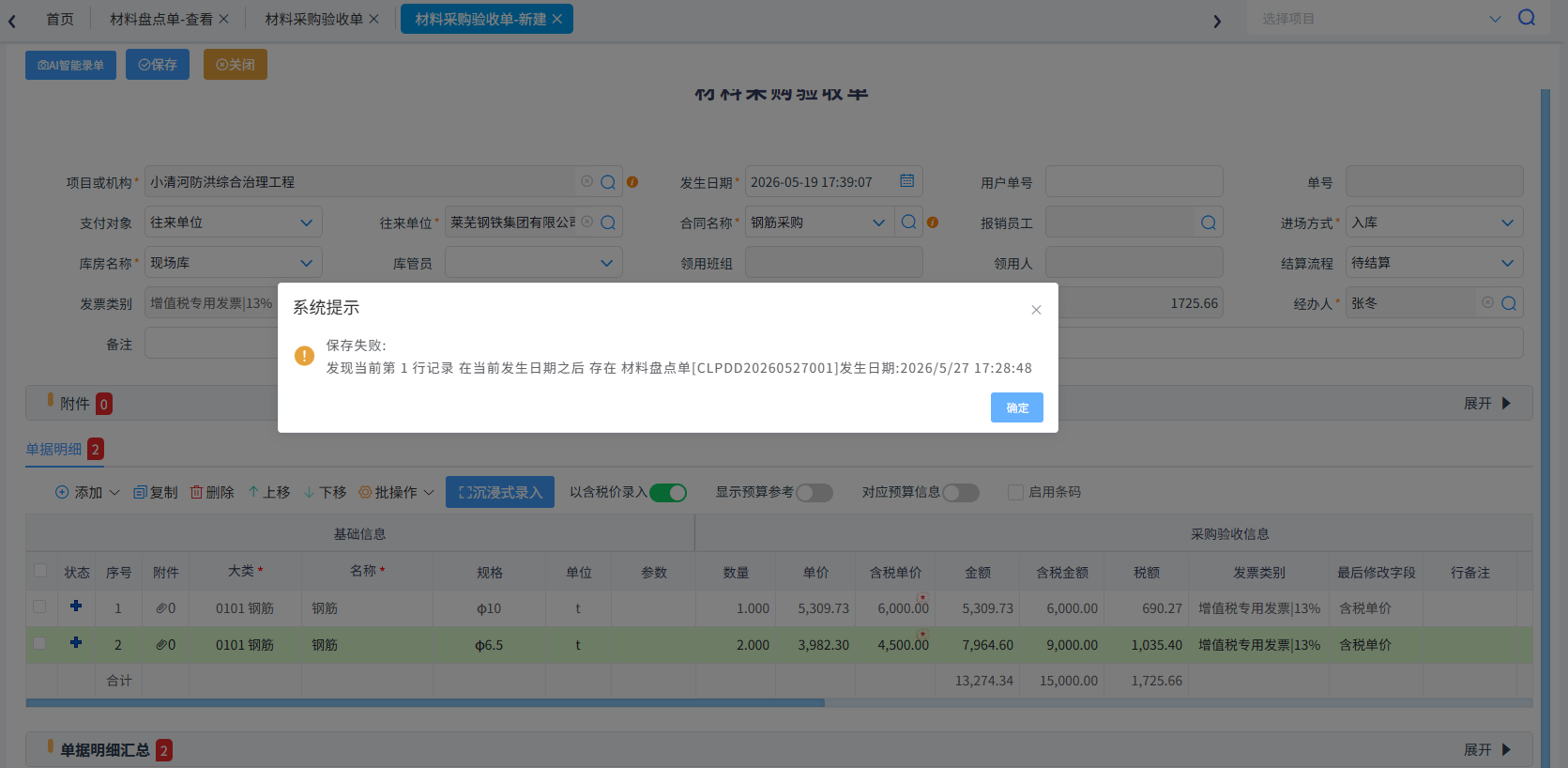The height and width of the screenshot is (768, 1568).
Task: Open the calendar picker for 发生日期
Action: [907, 181]
